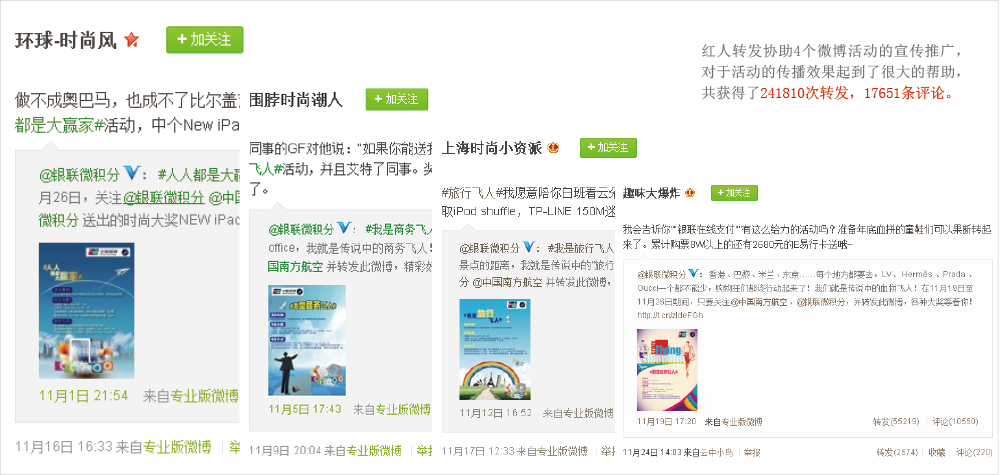Click 专业版微博 source next to 11月12日 16:52
This screenshot has width=1000, height=475.
[591, 413]
